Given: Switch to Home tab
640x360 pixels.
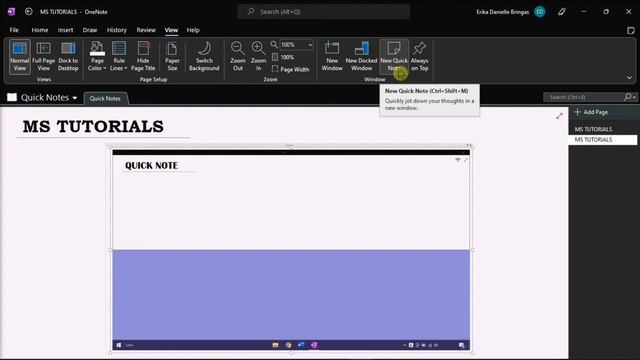Looking at the screenshot, I should [x=40, y=30].
